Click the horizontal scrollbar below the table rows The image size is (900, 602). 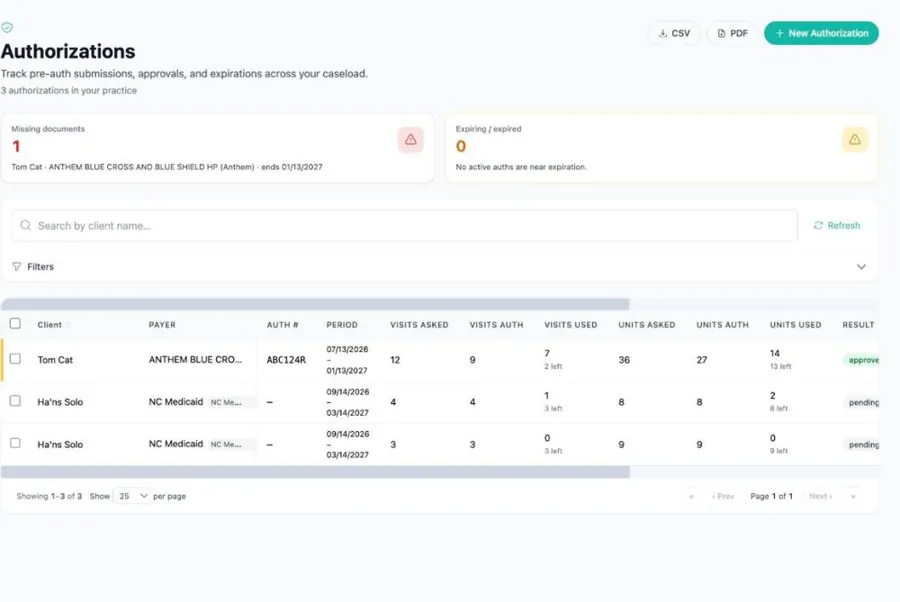pyautogui.click(x=315, y=472)
